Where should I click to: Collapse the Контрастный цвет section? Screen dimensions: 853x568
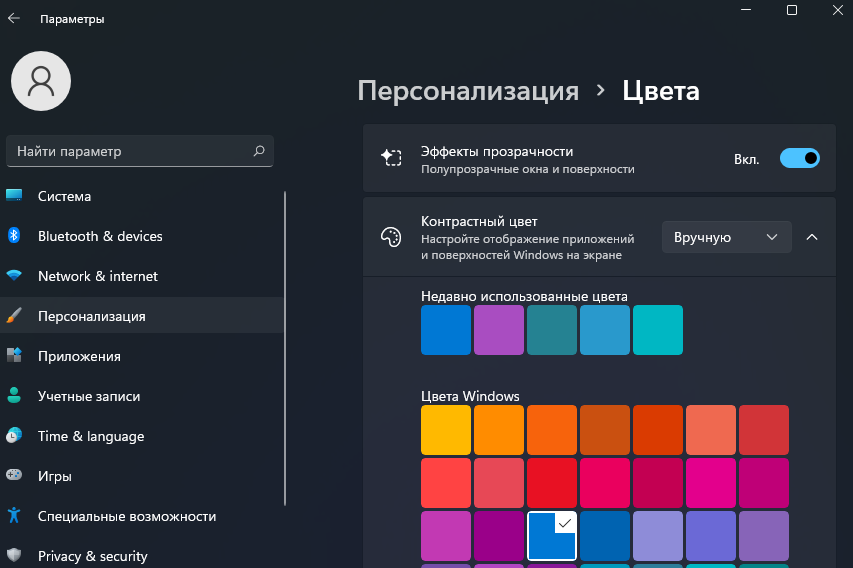[812, 237]
